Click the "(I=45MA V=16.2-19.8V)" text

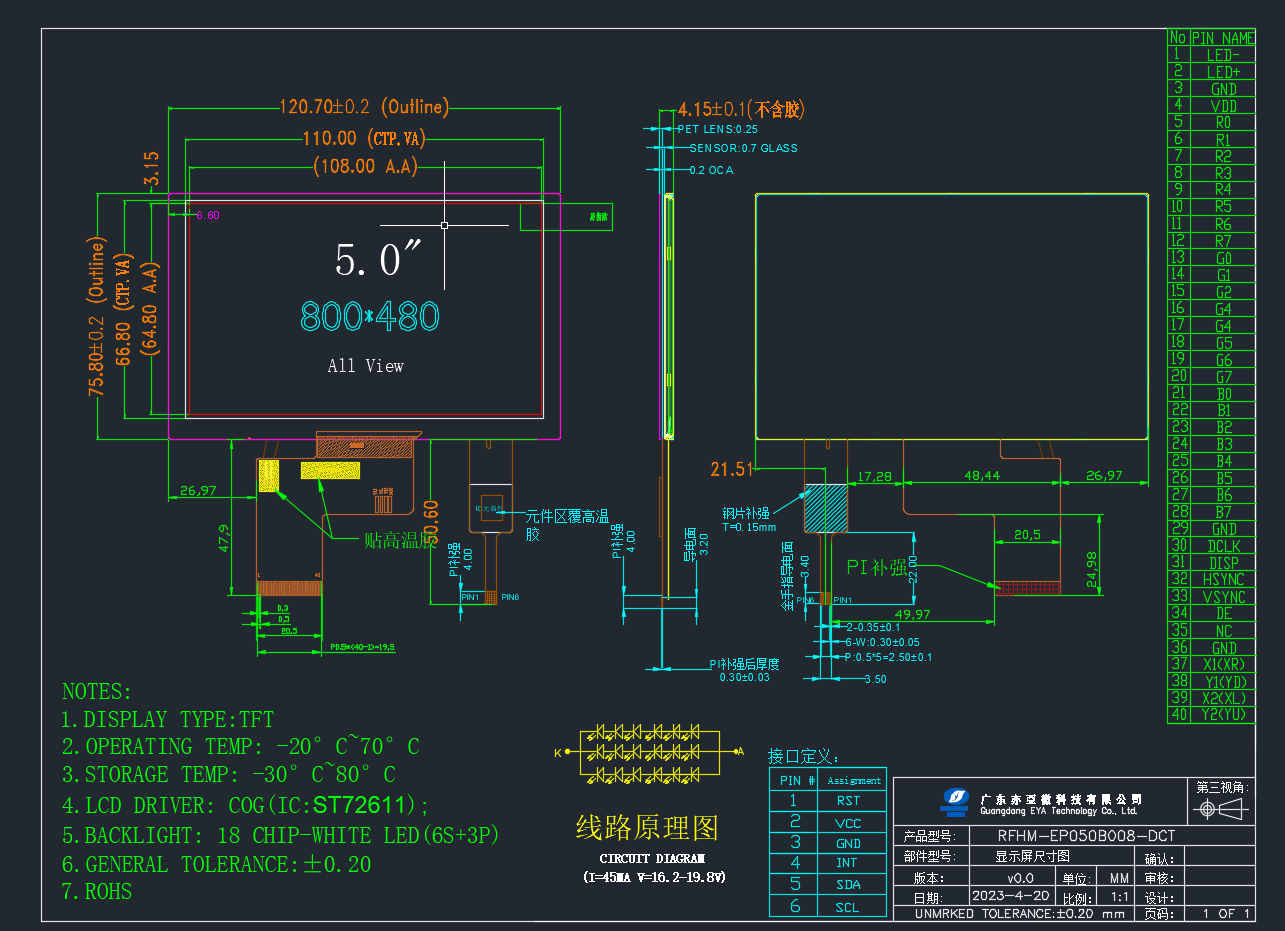(654, 877)
